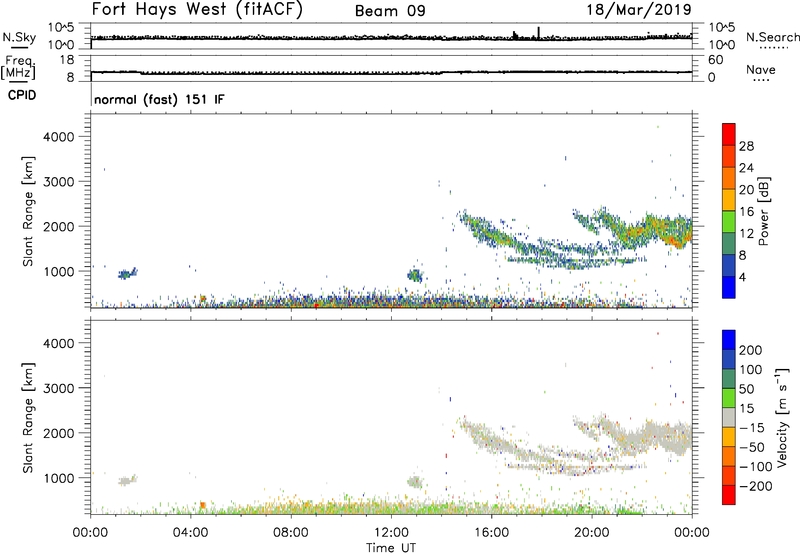Click the date "18/Mar/2019"
The width and height of the screenshot is (800, 554).
pos(639,10)
